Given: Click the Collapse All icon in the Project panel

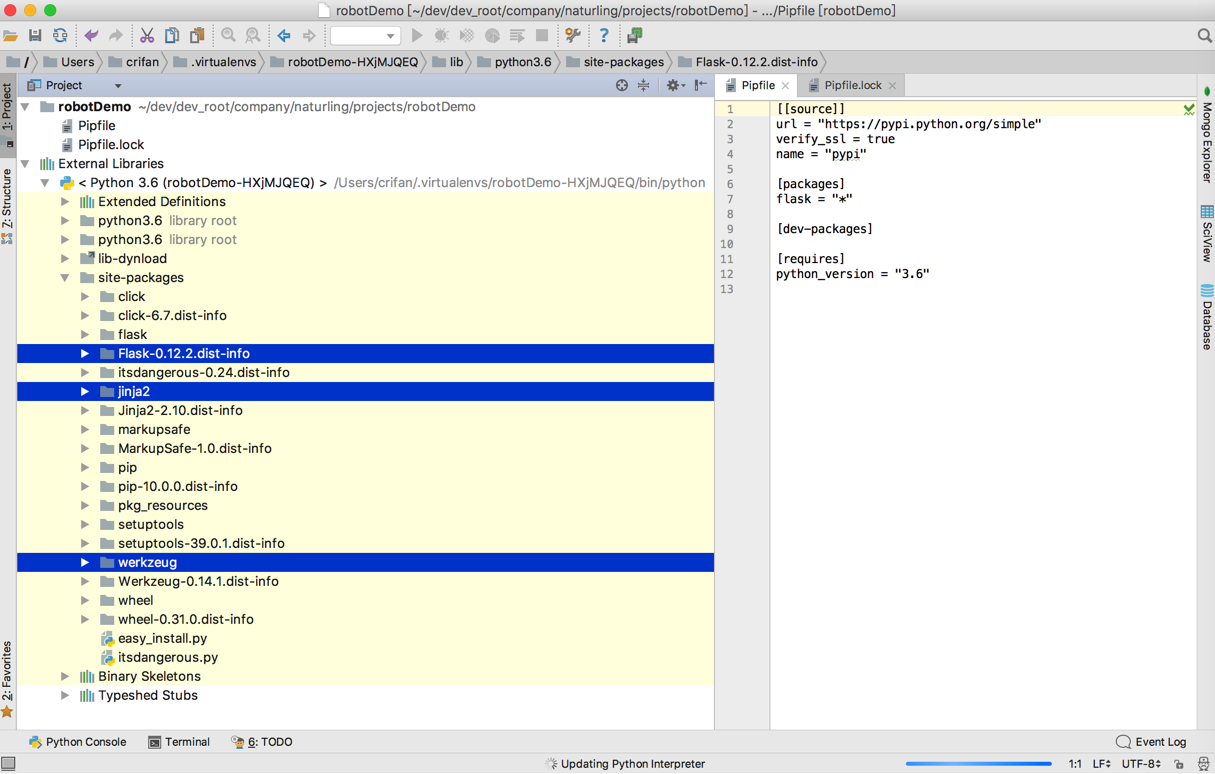Looking at the screenshot, I should pyautogui.click(x=644, y=86).
